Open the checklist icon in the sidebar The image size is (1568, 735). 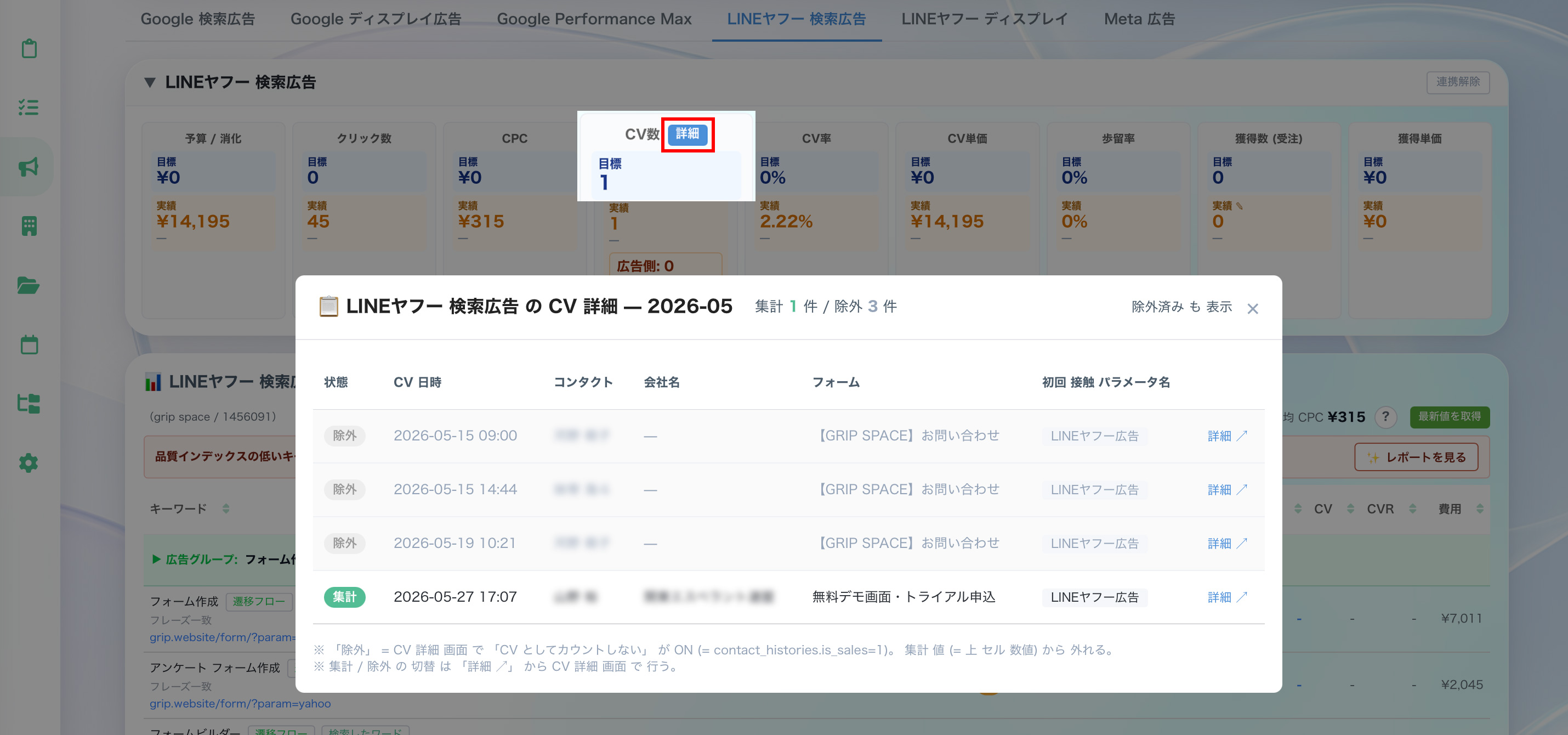(29, 107)
